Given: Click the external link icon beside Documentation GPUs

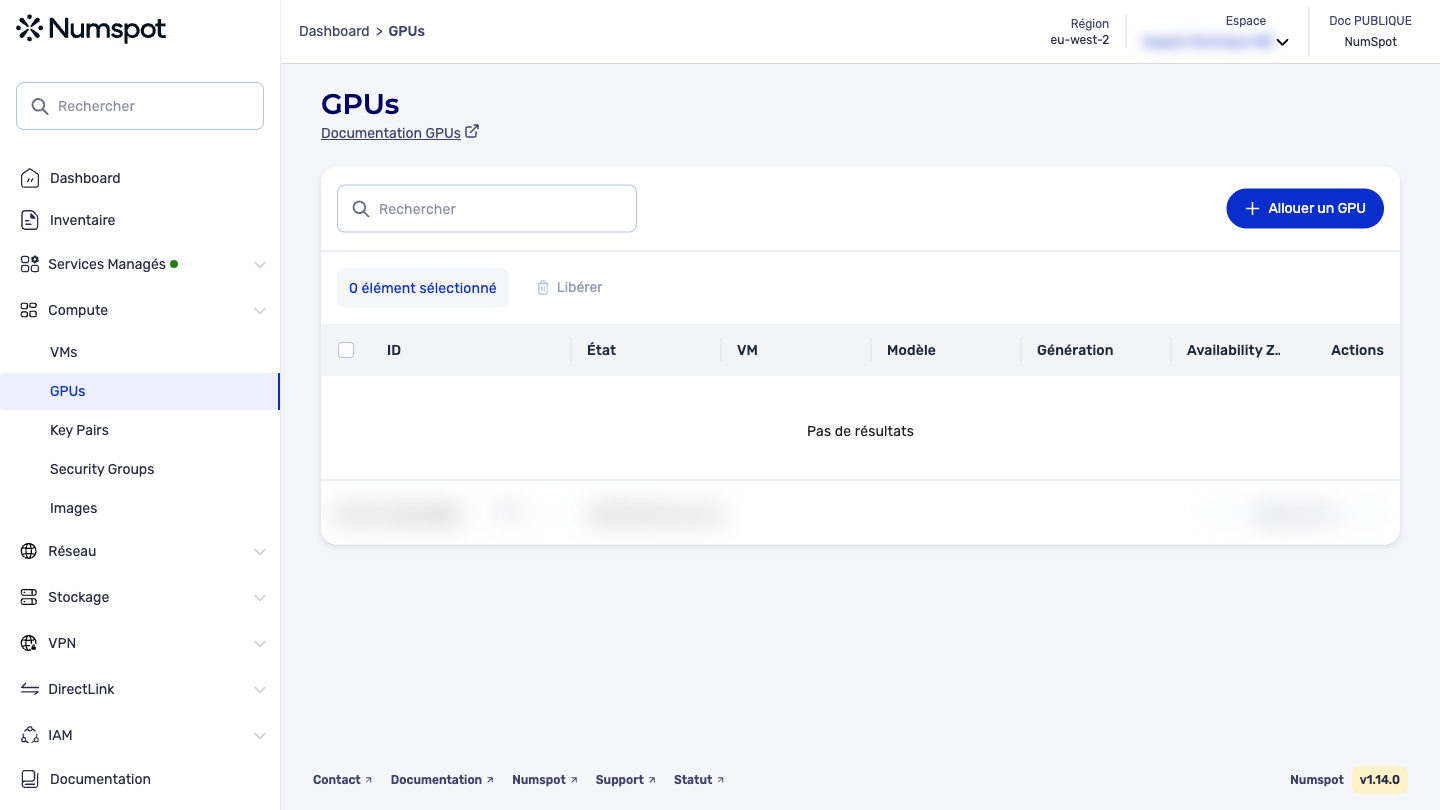Looking at the screenshot, I should (x=472, y=131).
